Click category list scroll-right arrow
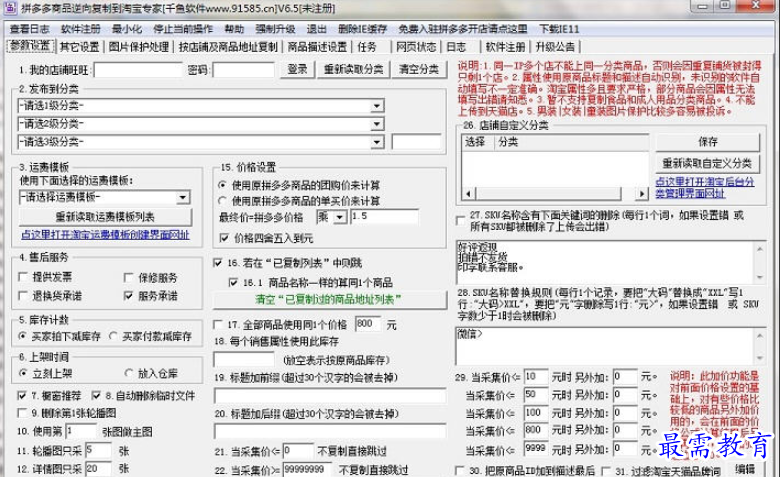Viewport: 780px width, 477px height. pos(642,193)
